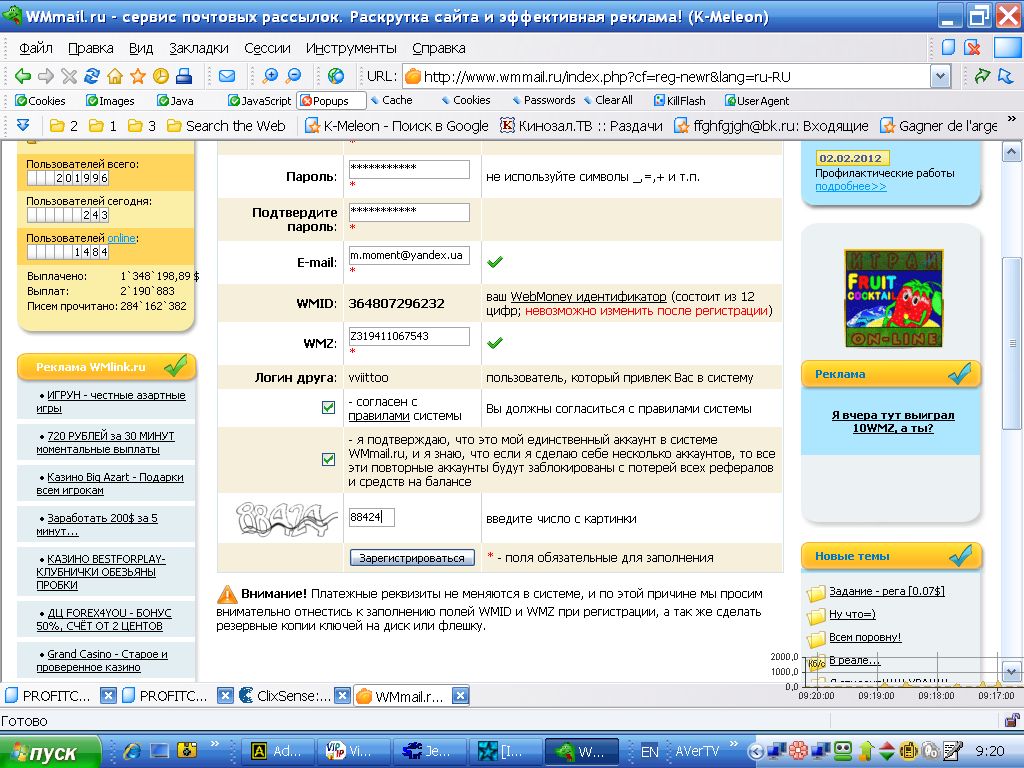Switch to the ClixSense tab
The image size is (1024, 768).
[285, 696]
